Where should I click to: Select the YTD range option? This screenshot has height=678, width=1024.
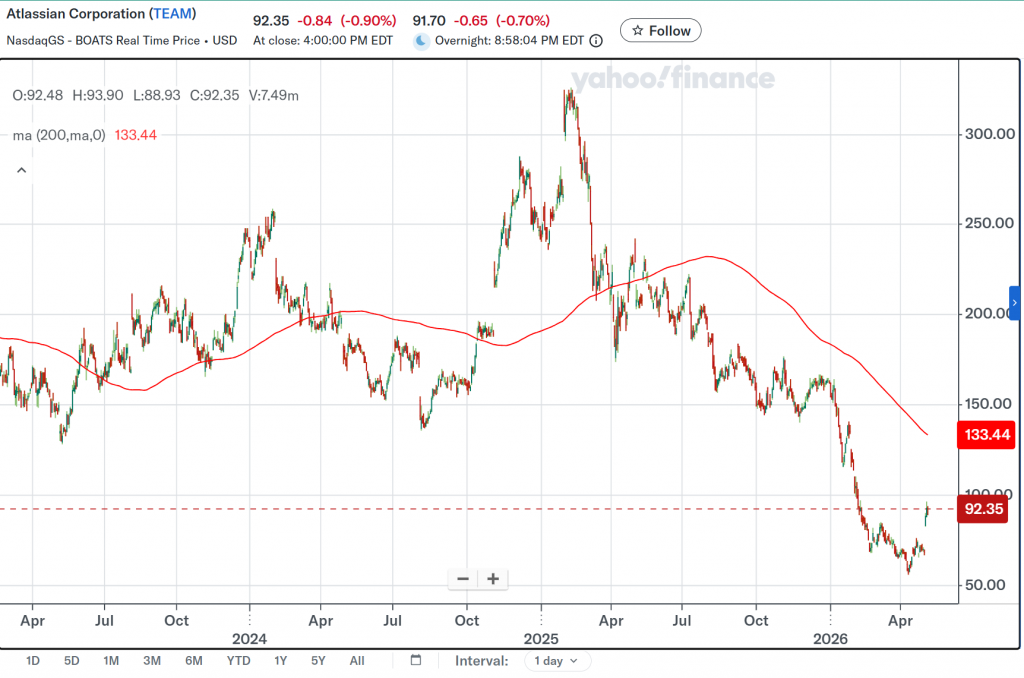click(238, 661)
